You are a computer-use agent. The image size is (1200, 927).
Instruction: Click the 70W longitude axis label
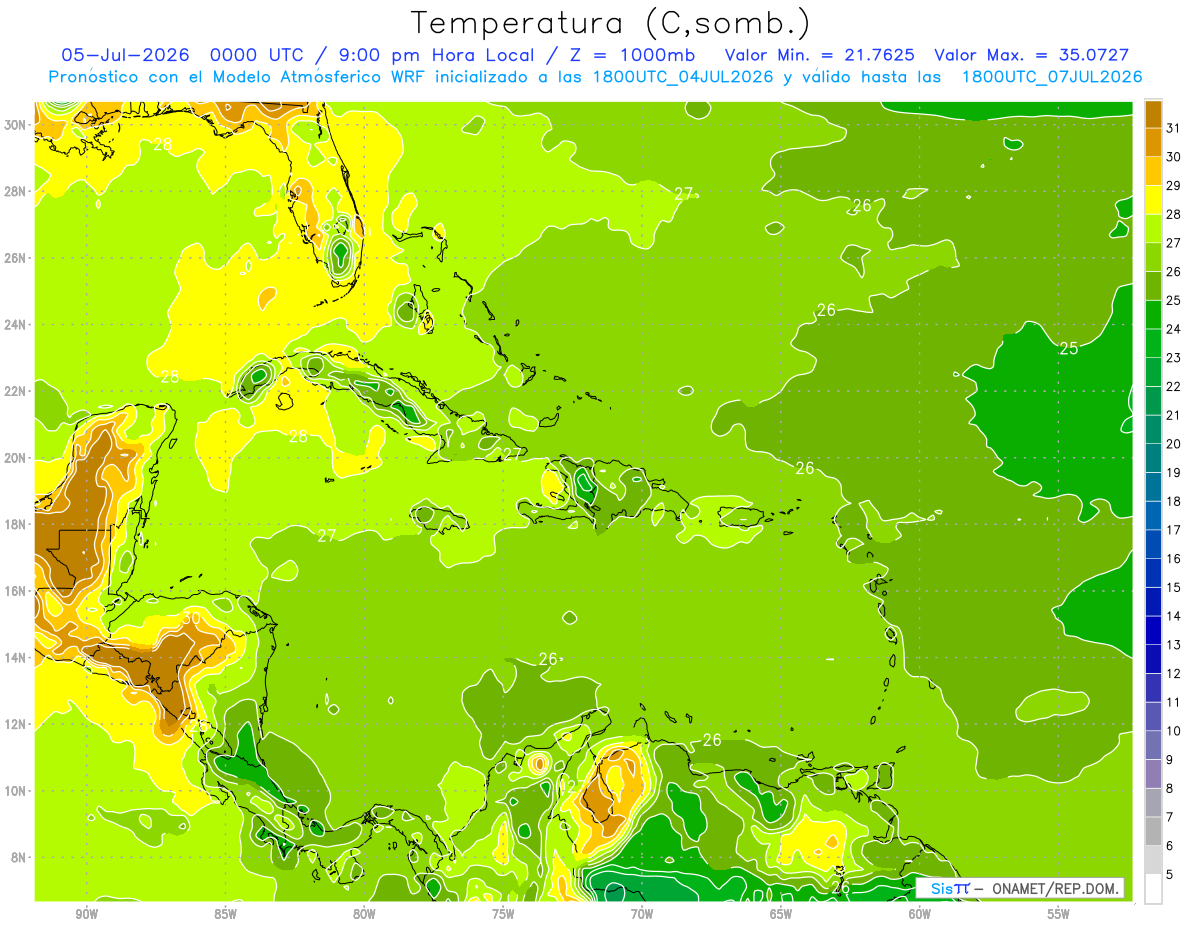pyautogui.click(x=642, y=914)
